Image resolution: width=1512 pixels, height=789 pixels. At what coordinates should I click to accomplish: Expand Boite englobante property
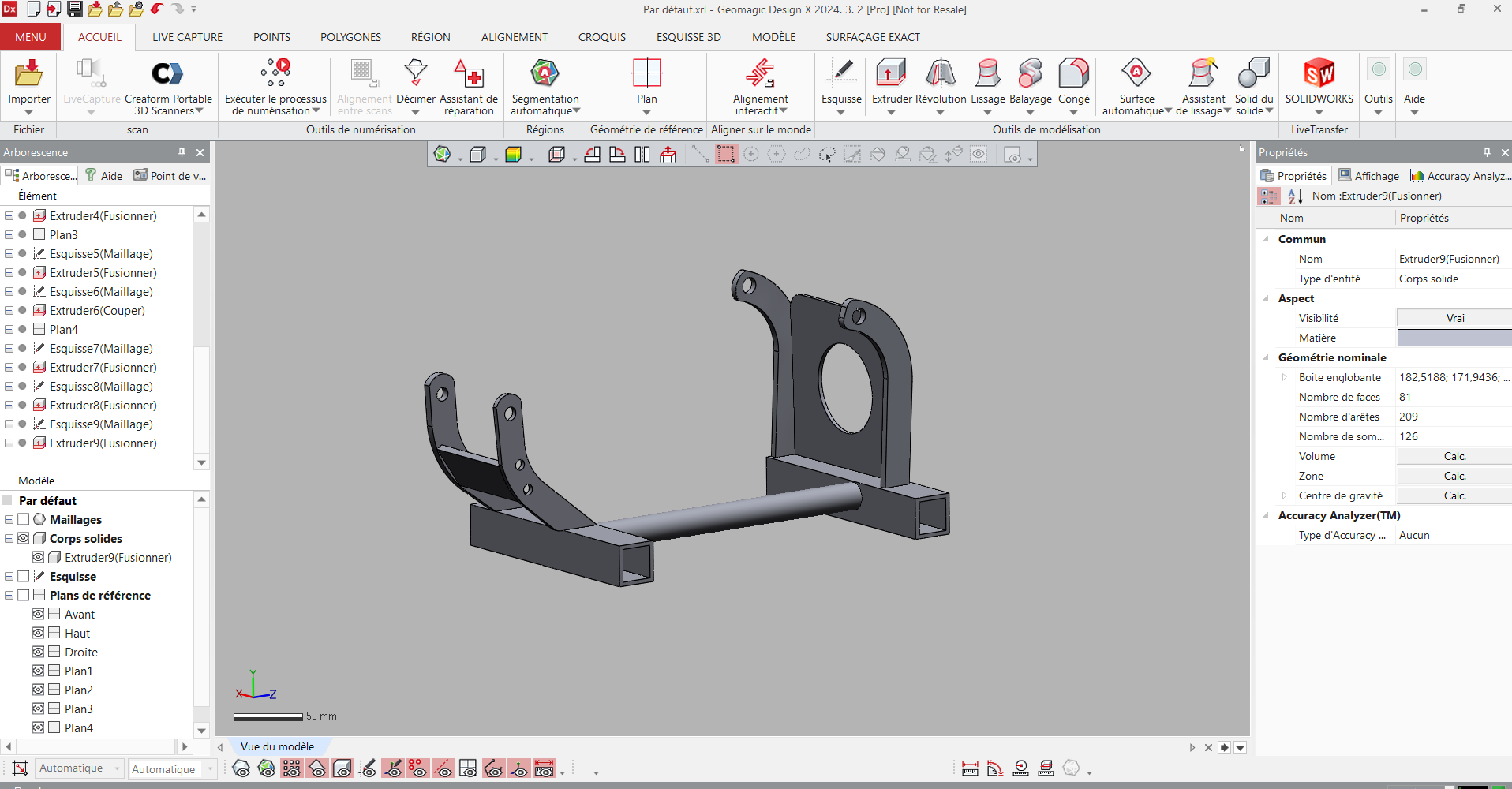click(1284, 377)
